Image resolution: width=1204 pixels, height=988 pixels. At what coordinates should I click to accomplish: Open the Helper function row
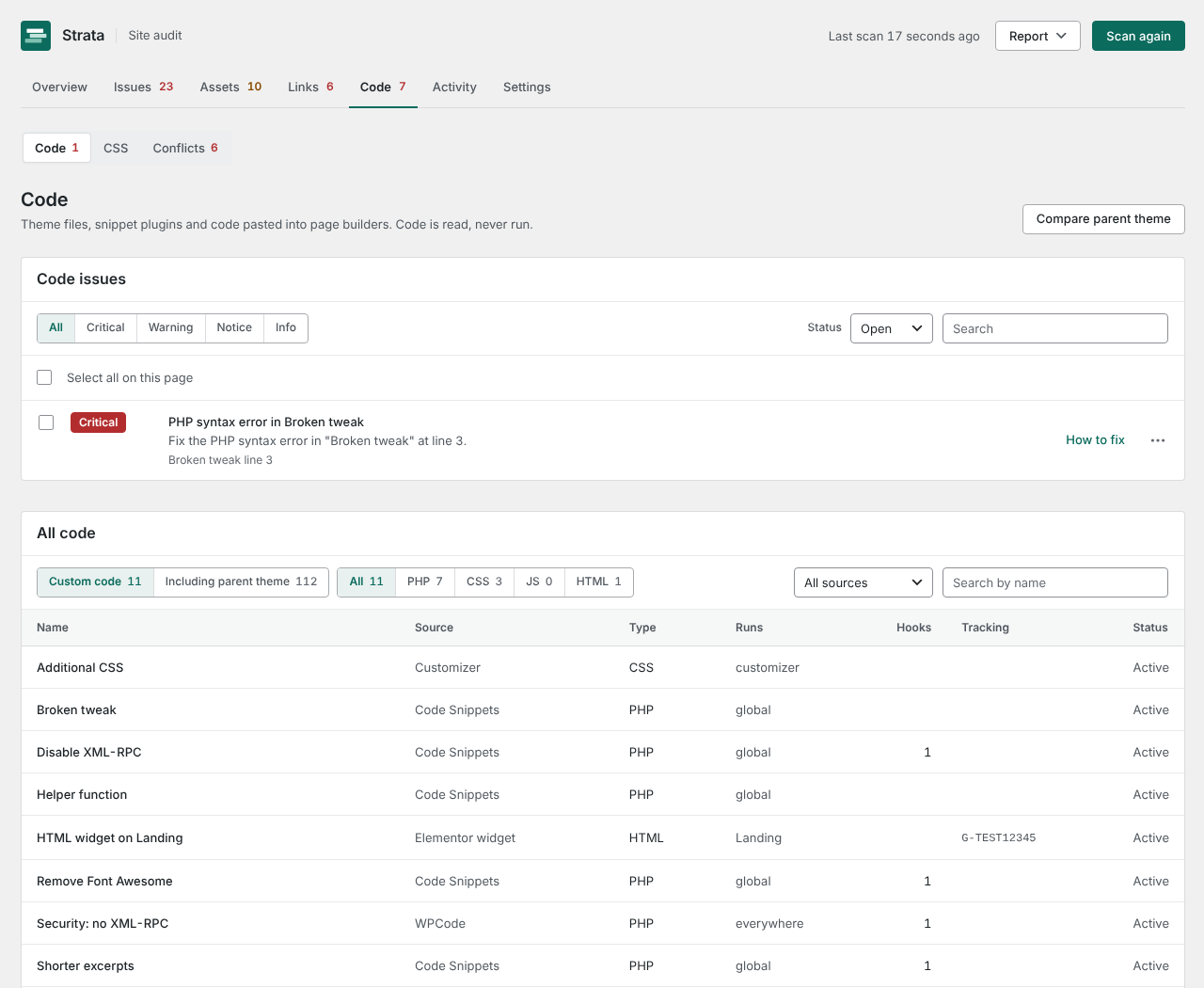click(x=603, y=794)
